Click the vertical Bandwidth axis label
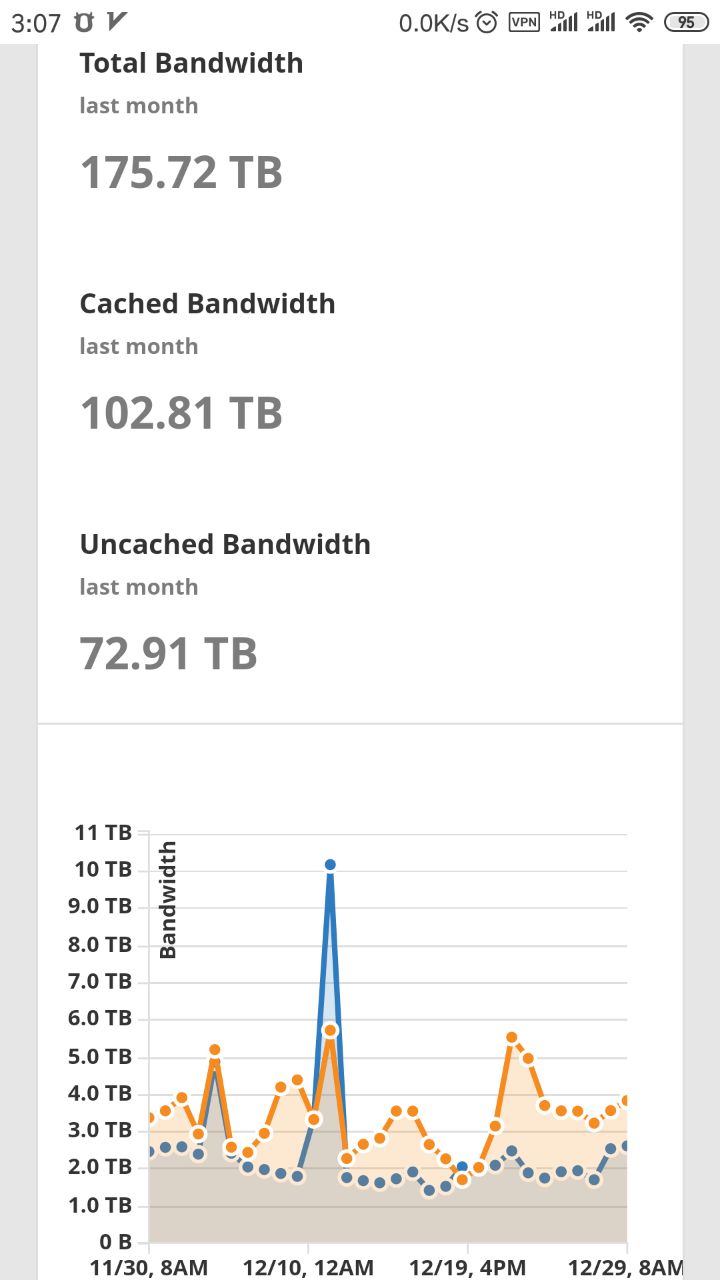720x1280 pixels. tap(168, 899)
